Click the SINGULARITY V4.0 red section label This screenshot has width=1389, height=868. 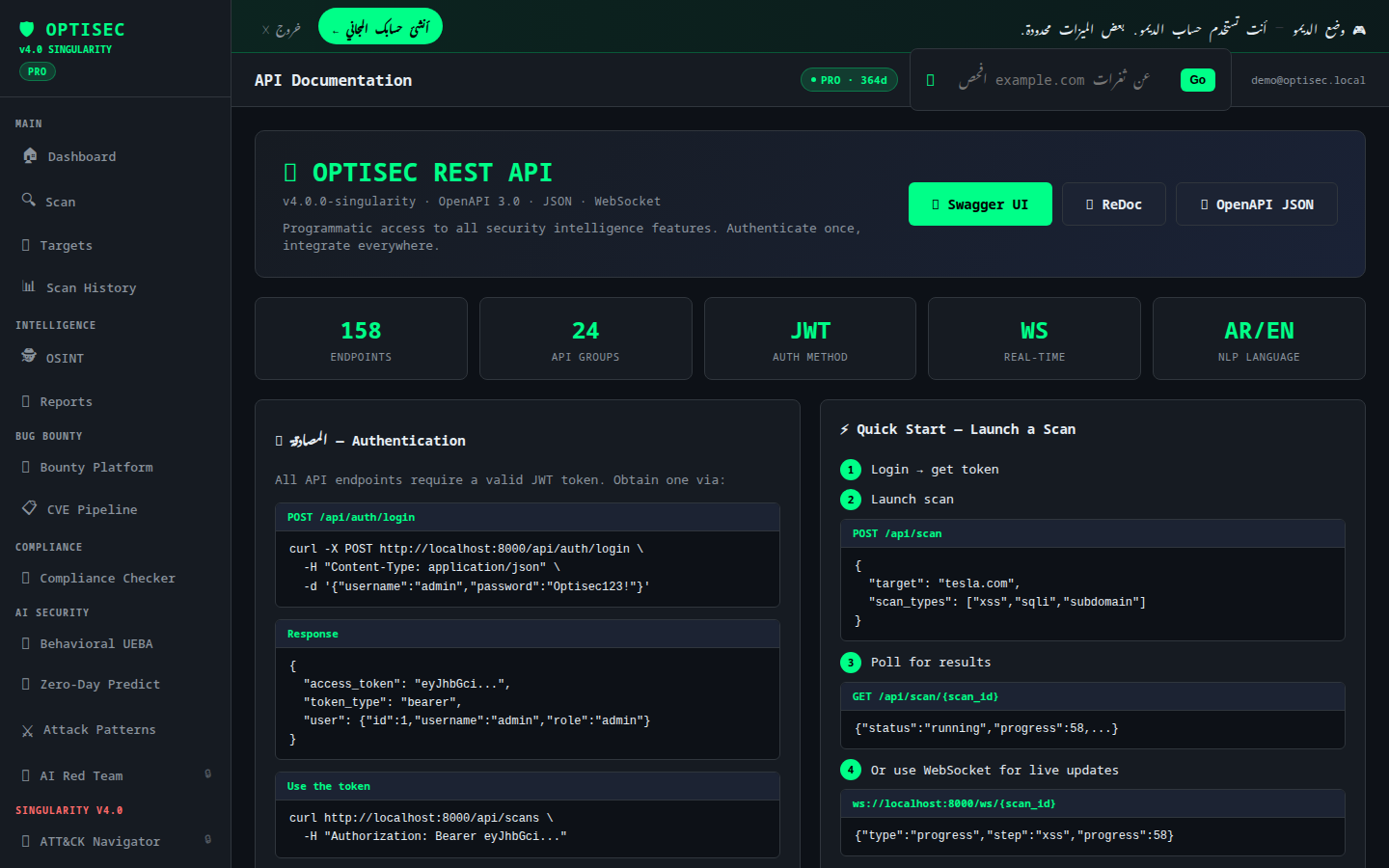pos(69,811)
